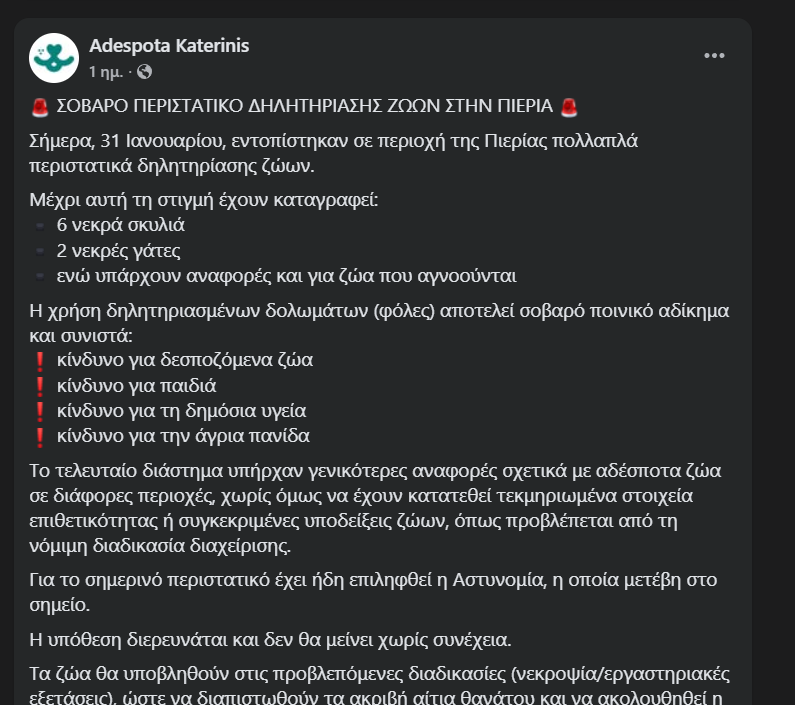Viewport: 795px width, 705px height.
Task: Click the paragraph starting "Σήμερα, 31 Ιανουαρίου"
Action: 334,153
